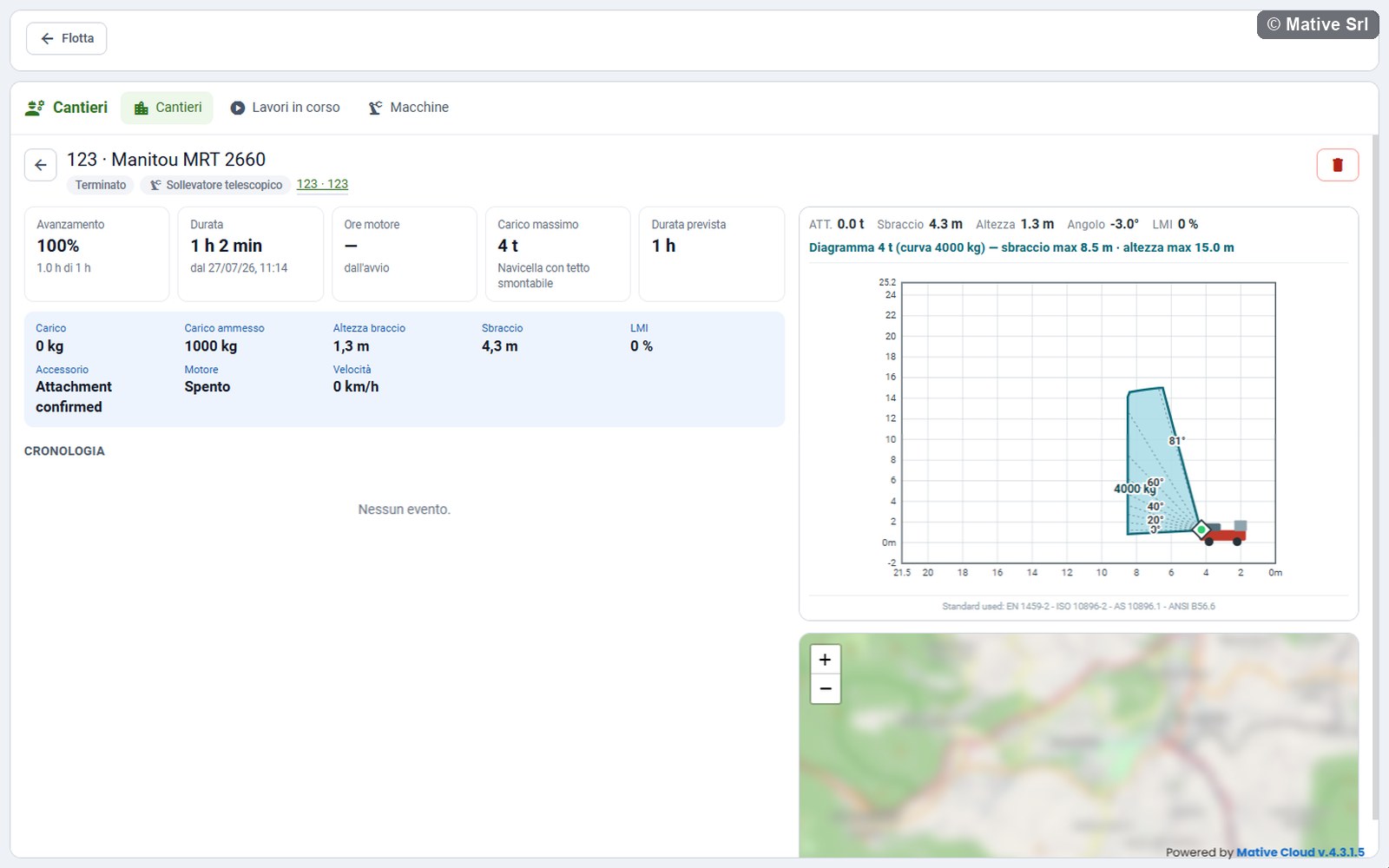Click the Terminato status badge
Screen dimensions: 1389x868
[x=101, y=185]
